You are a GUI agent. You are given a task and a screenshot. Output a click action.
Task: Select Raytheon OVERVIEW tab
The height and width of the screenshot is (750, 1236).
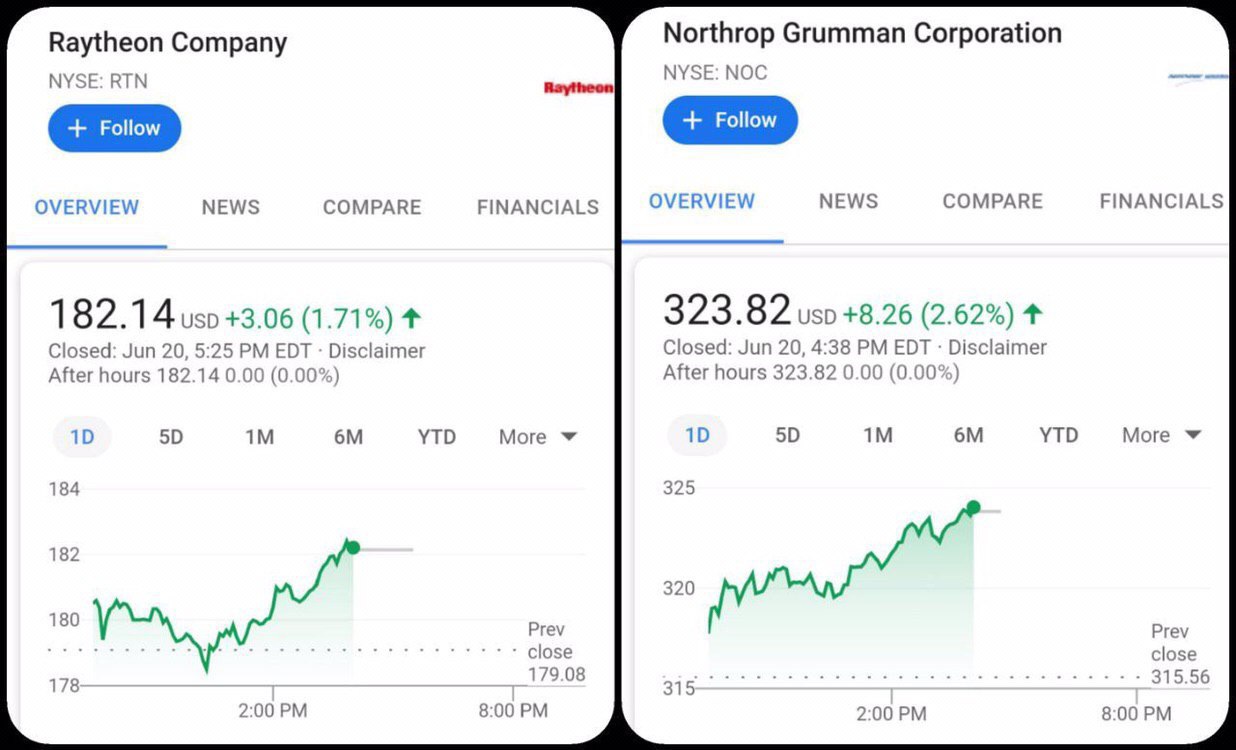coord(87,207)
